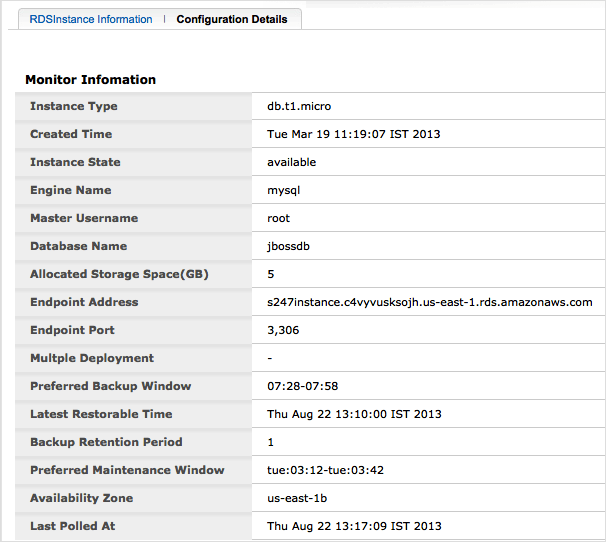
Task: Click the Tue Mar 19 created time value
Action: tap(354, 134)
